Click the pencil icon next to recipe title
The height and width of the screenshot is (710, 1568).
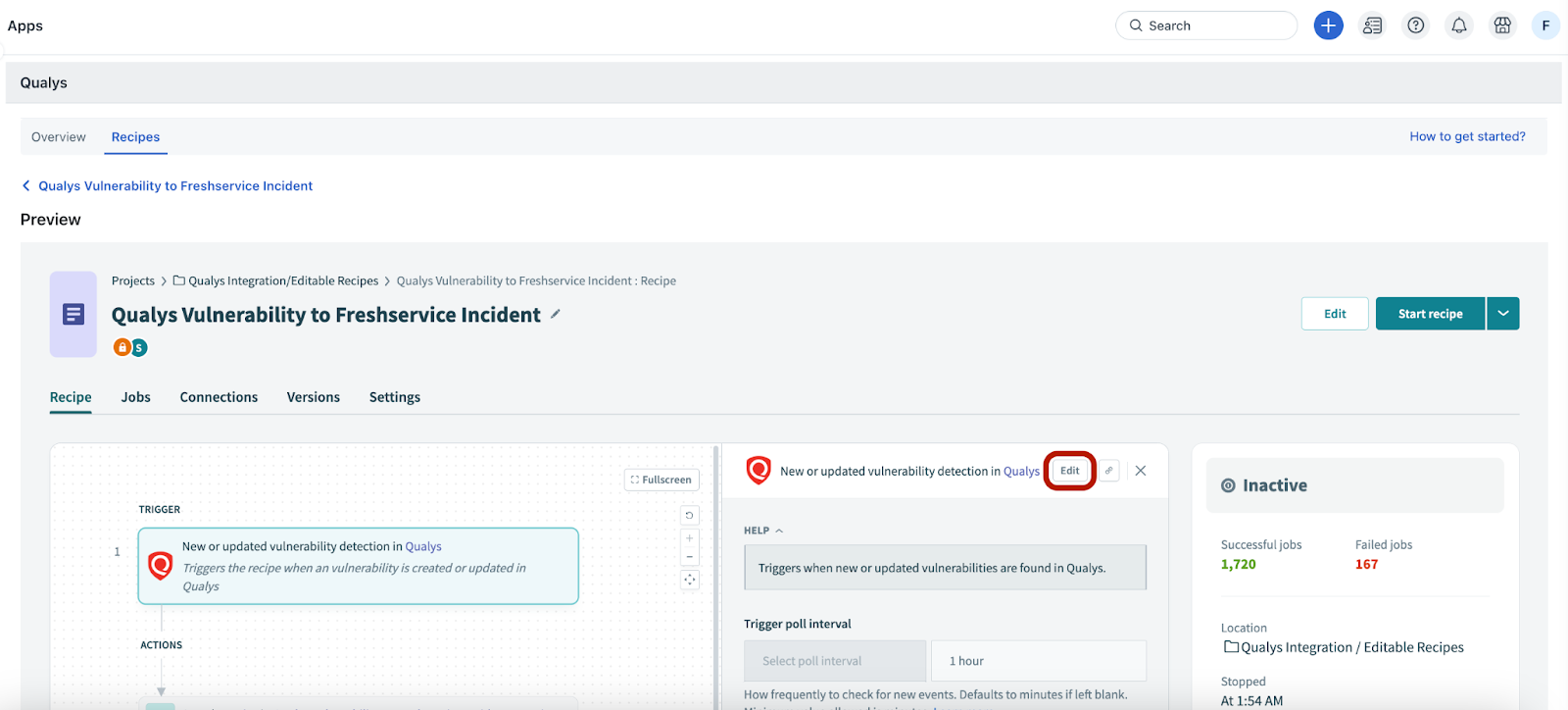click(555, 314)
